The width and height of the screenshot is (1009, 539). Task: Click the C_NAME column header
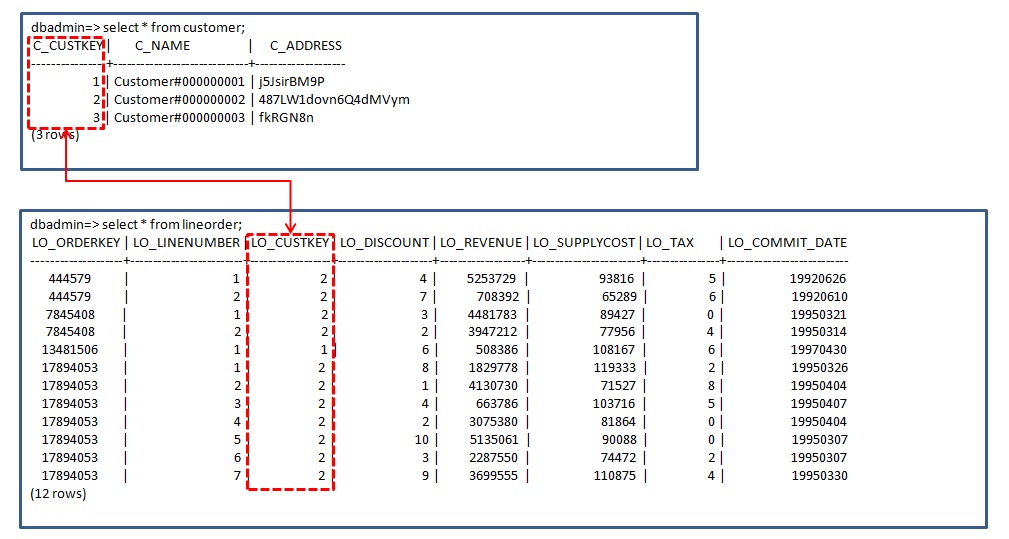tap(162, 46)
